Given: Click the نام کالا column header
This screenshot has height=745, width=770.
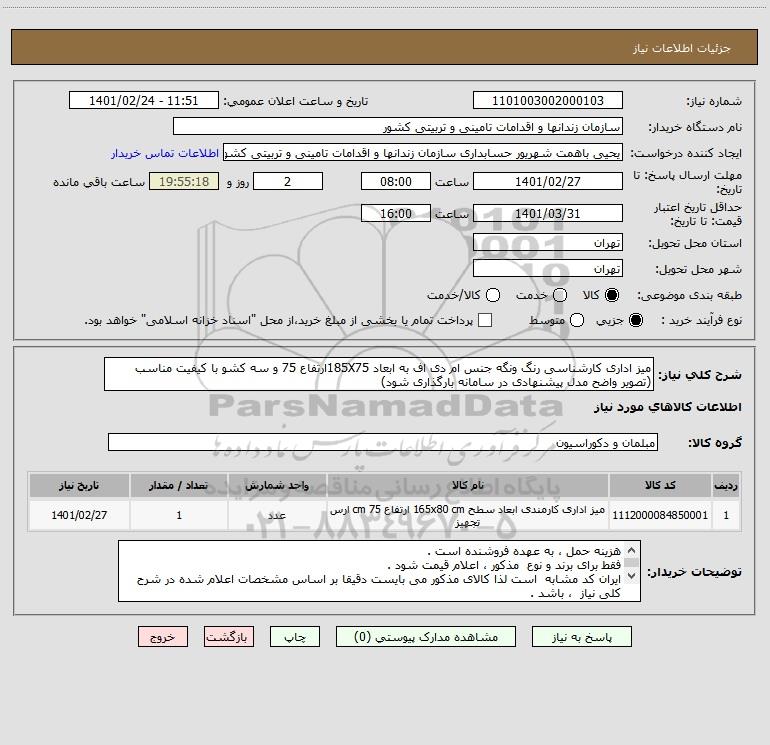Looking at the screenshot, I should (468, 485).
